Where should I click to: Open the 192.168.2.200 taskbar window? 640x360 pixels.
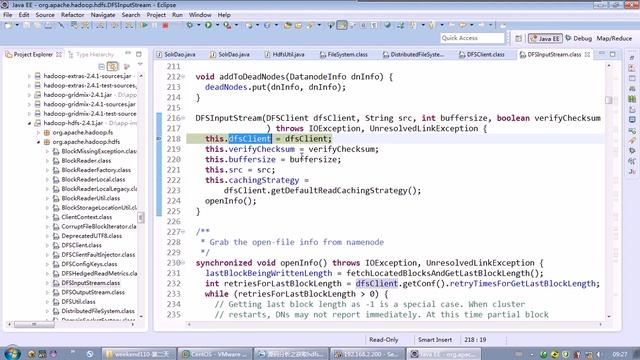tap(367, 354)
